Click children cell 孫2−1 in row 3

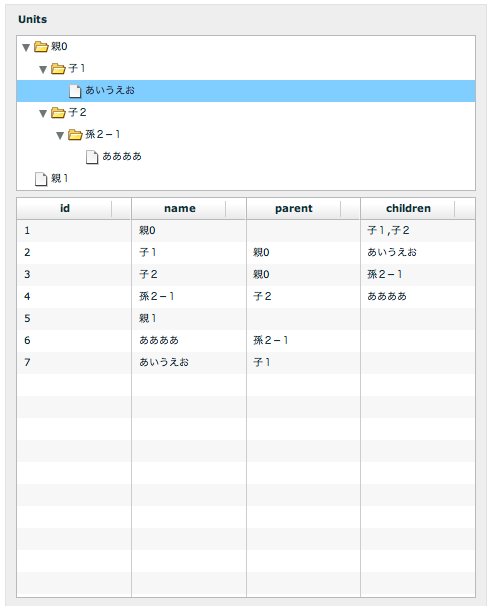coord(418,275)
